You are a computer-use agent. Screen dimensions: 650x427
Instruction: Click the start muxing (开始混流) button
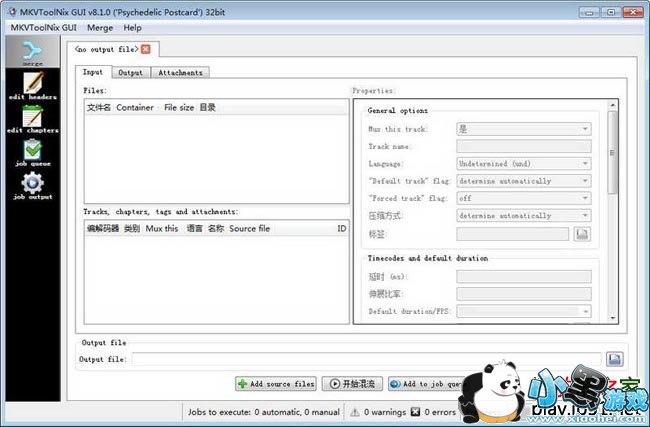tap(352, 384)
